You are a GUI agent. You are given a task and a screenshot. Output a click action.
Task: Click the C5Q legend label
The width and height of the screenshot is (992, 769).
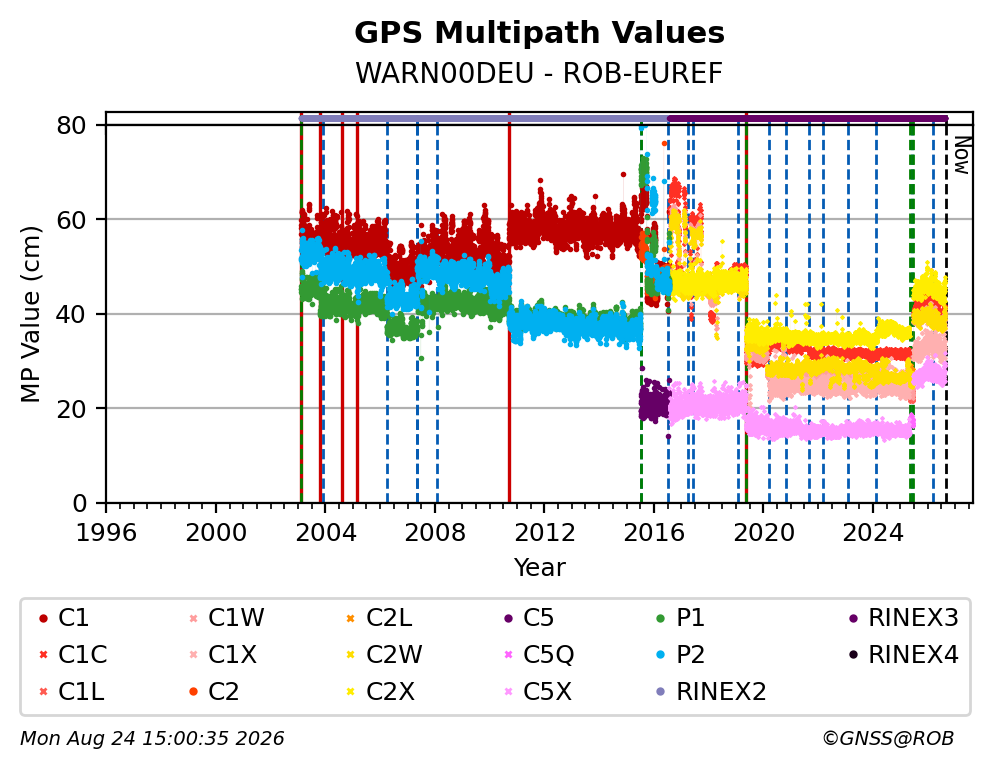(x=549, y=655)
